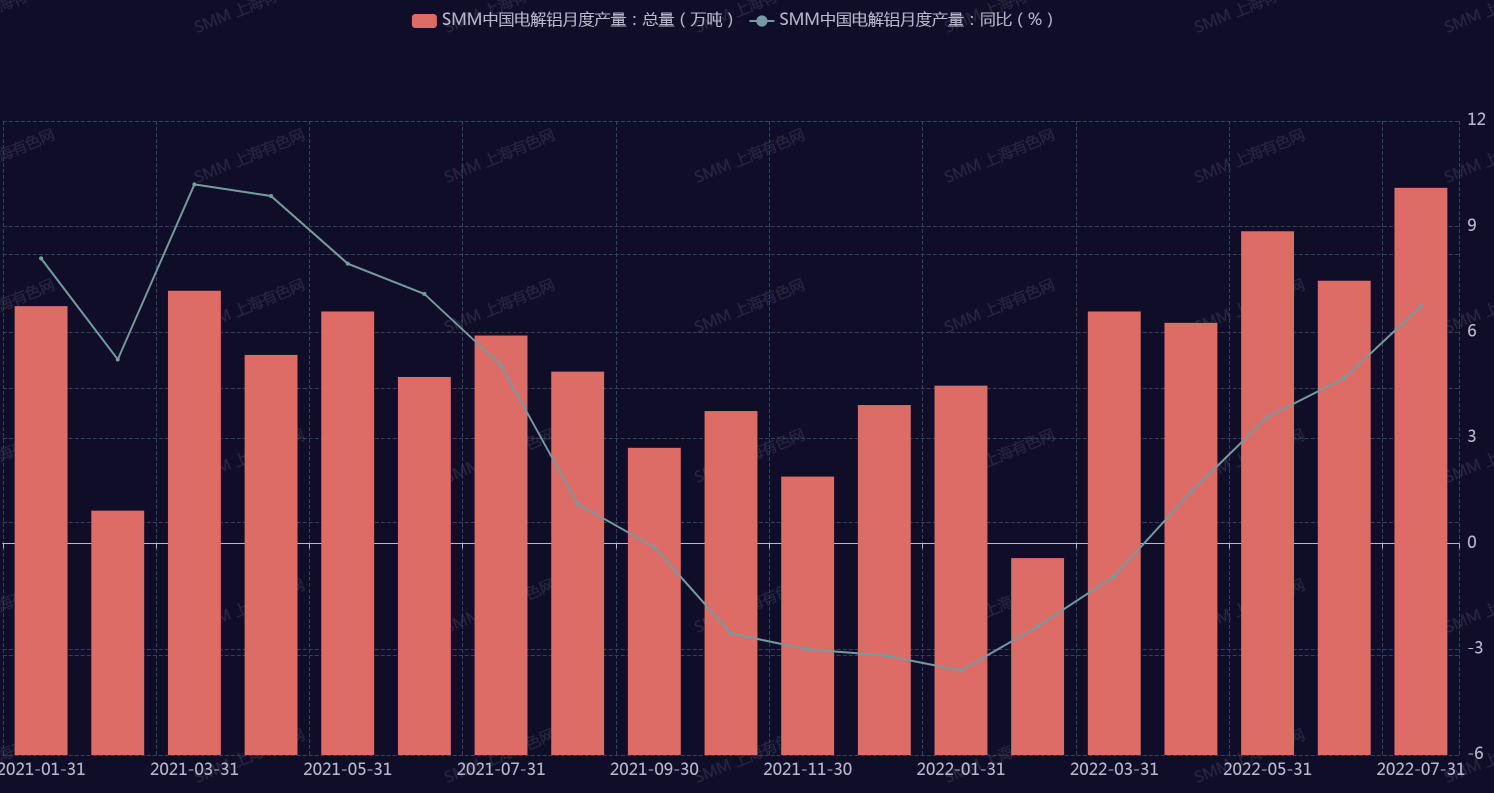This screenshot has width=1494, height=793.
Task: Select the bar for 2021-11-30
Action: coord(808,615)
